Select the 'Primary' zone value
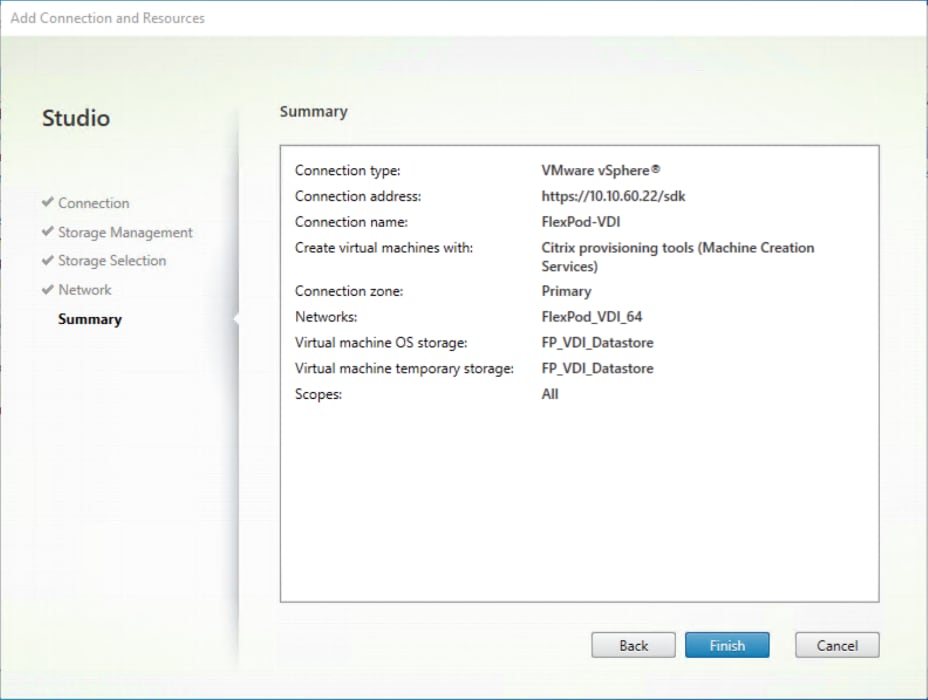The image size is (928, 700). pos(566,291)
